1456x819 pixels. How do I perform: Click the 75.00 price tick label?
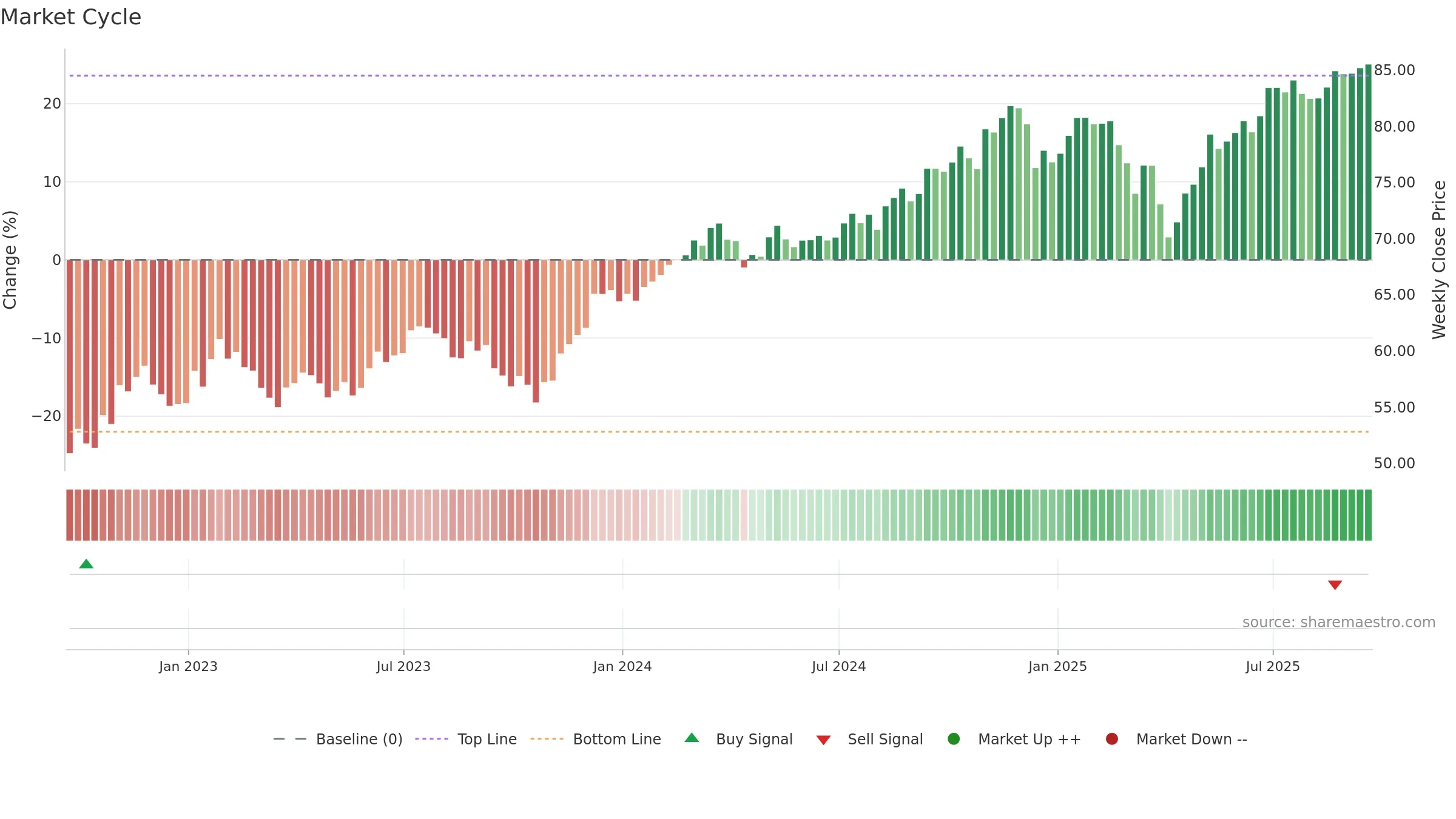pyautogui.click(x=1394, y=183)
